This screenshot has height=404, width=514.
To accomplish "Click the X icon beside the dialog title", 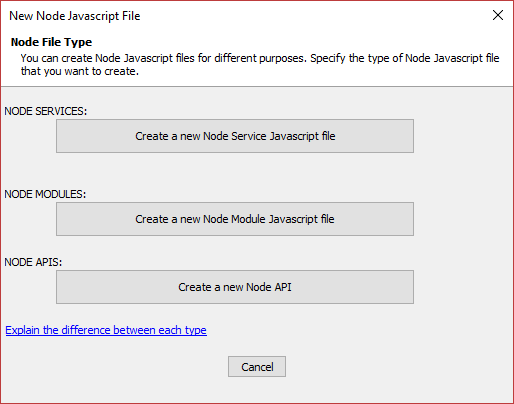I will pos(498,15).
